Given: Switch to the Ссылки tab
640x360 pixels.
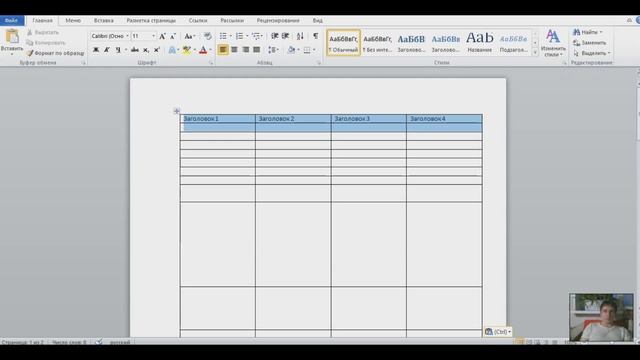Looking at the screenshot, I should point(198,20).
